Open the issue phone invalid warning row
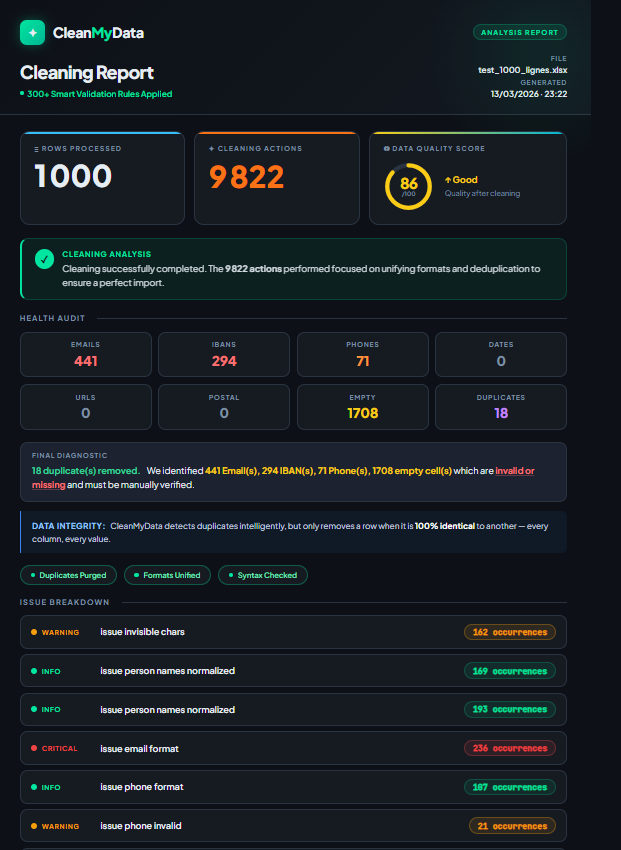 click(293, 826)
